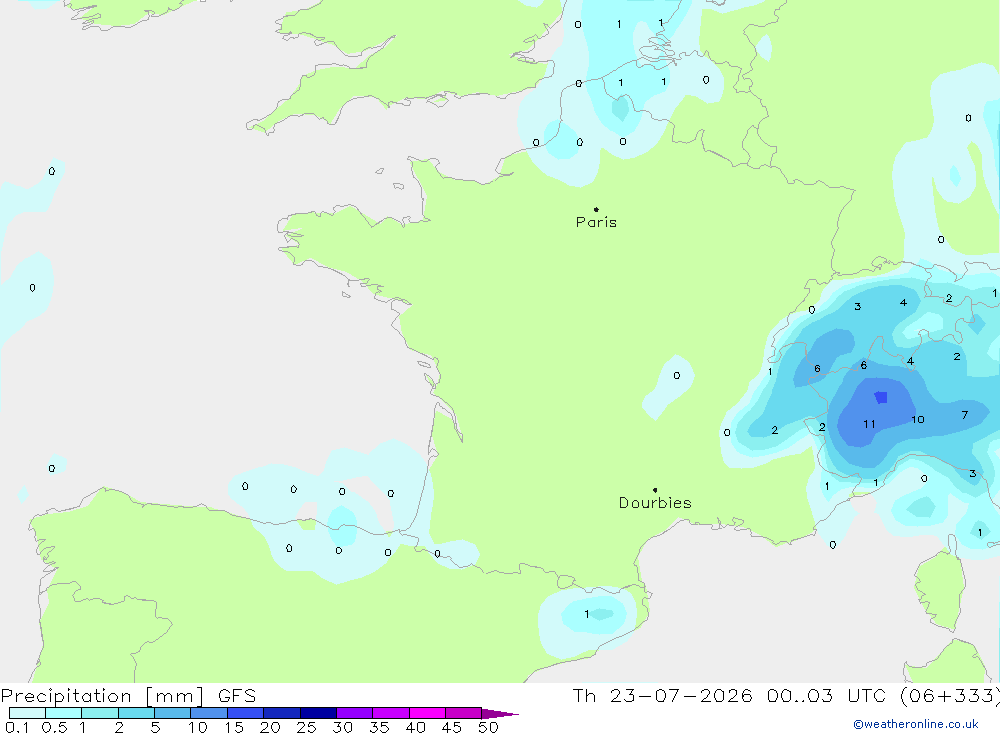Select the 2–5 mm legend swatch
This screenshot has width=1000, height=733.
coord(136,713)
